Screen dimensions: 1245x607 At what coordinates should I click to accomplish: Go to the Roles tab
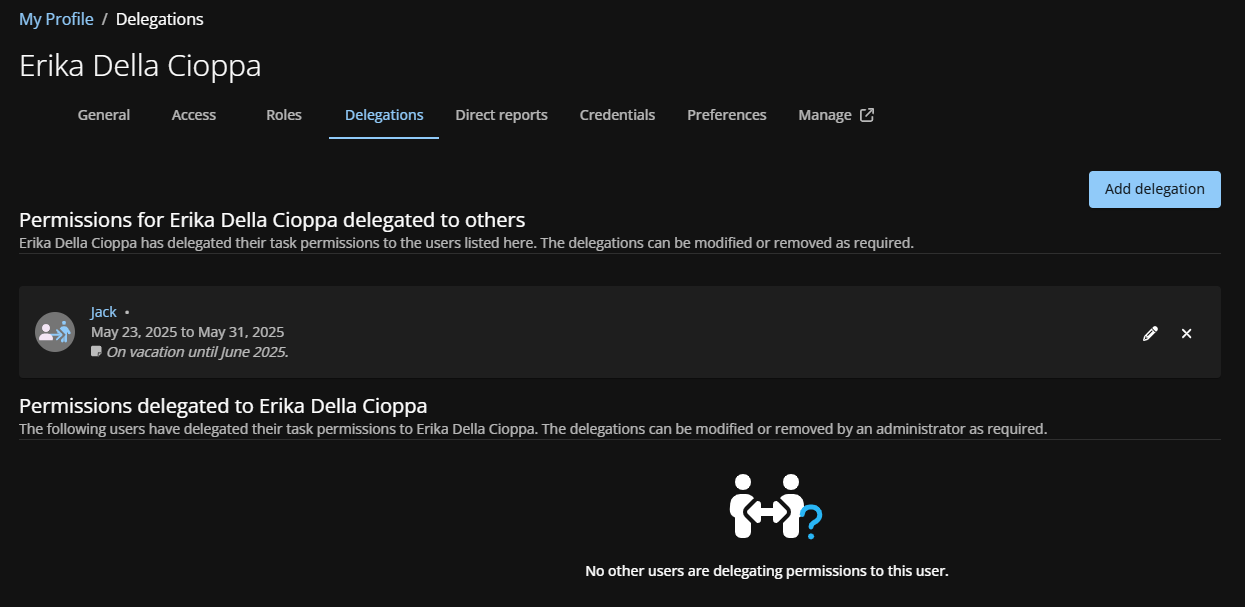click(x=284, y=115)
